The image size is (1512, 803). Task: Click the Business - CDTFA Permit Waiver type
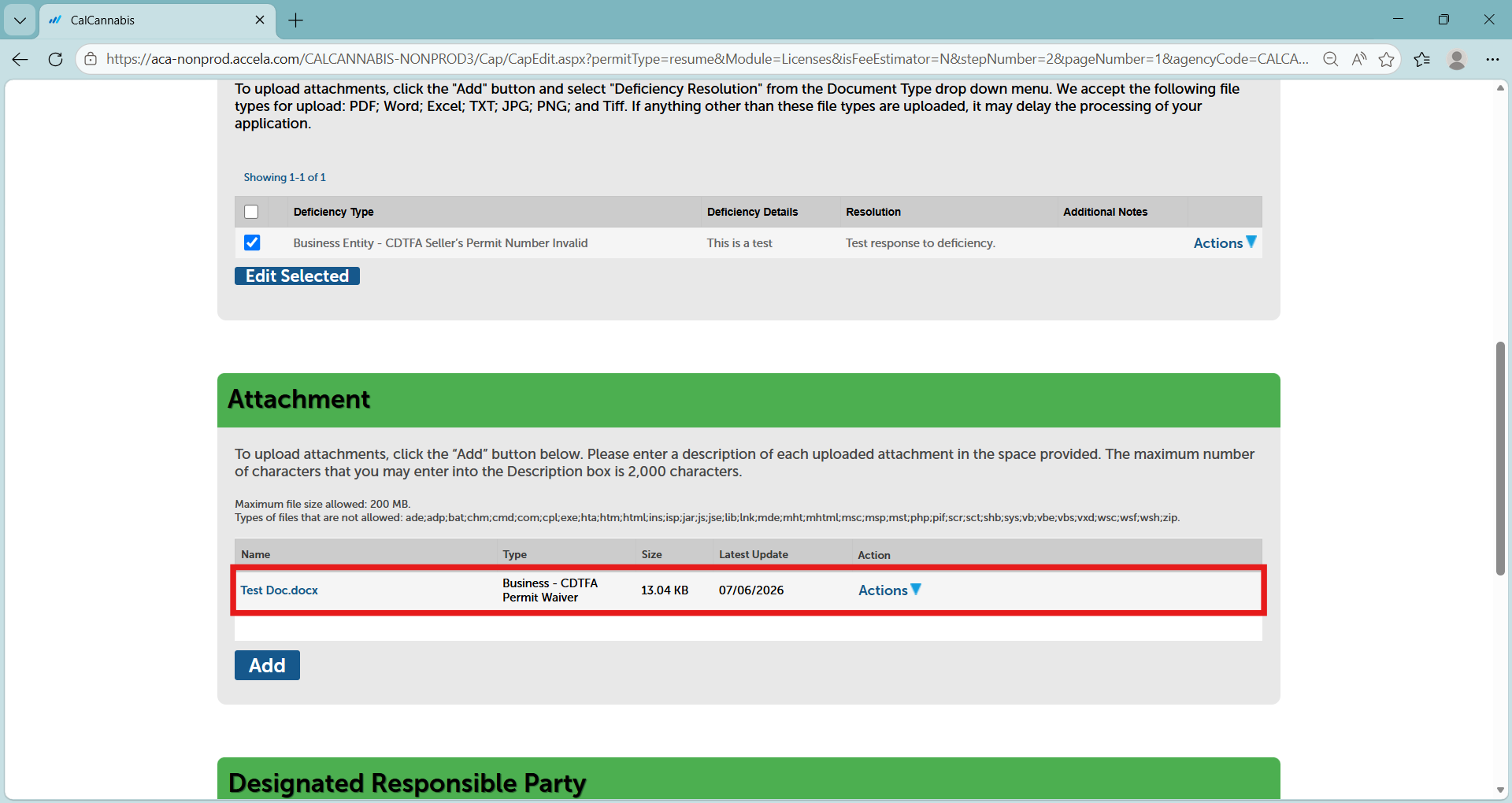550,590
